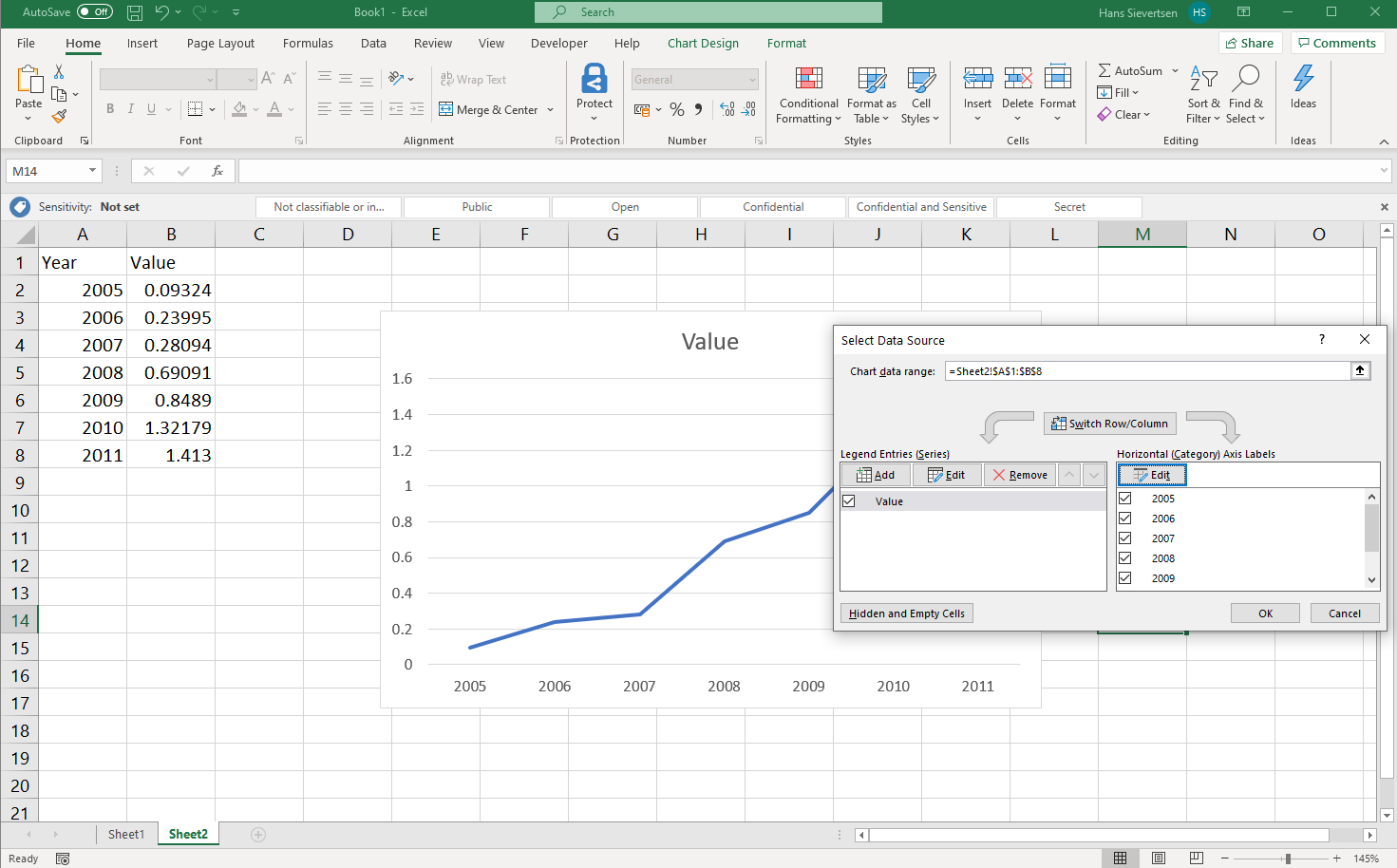
Task: Click the Normal view status bar icon
Action: [1121, 859]
